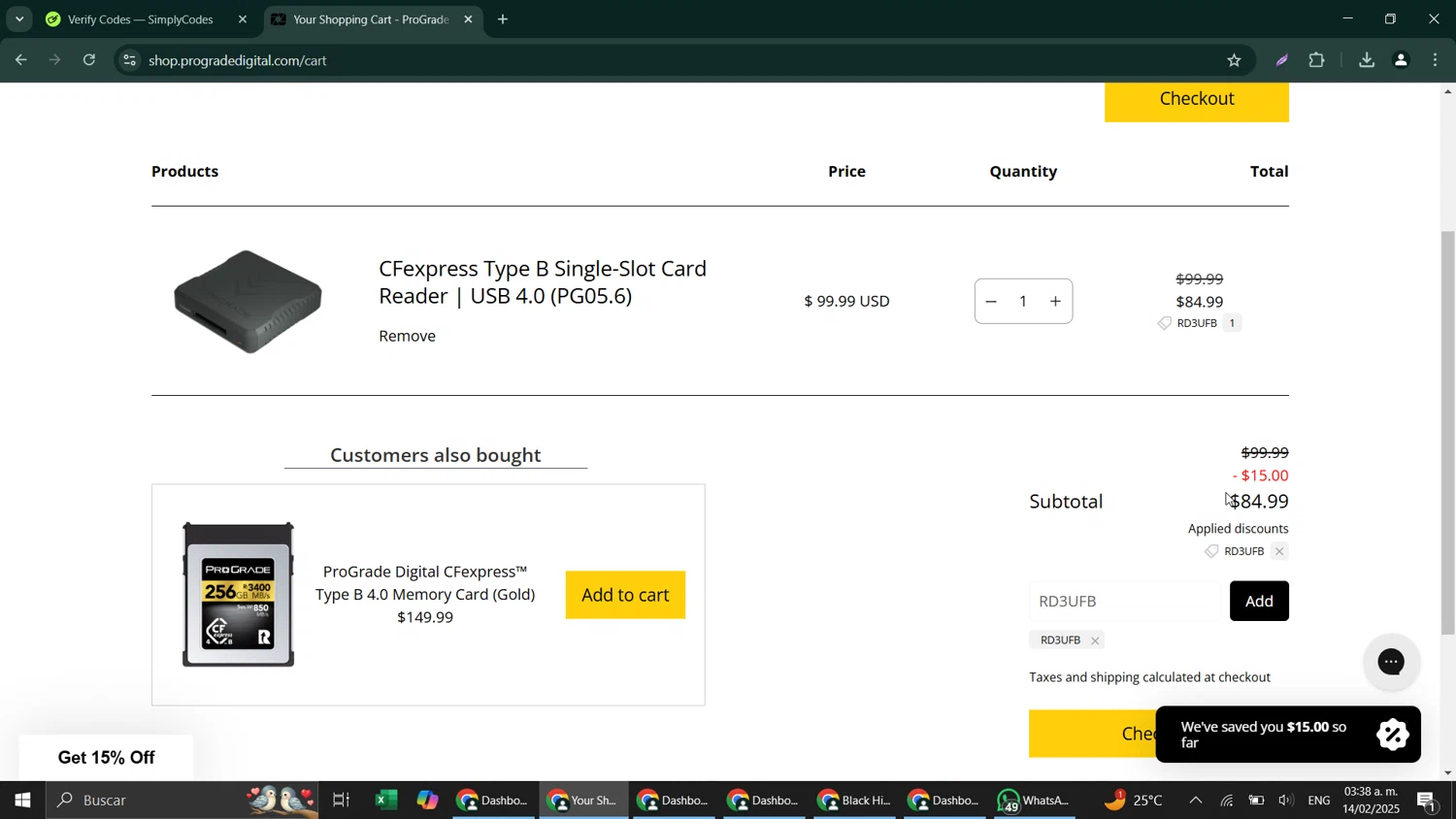Screen dimensions: 1456x819
Task: Open ProGrade Digital CFexpress Memory Card link
Action: coord(425,583)
